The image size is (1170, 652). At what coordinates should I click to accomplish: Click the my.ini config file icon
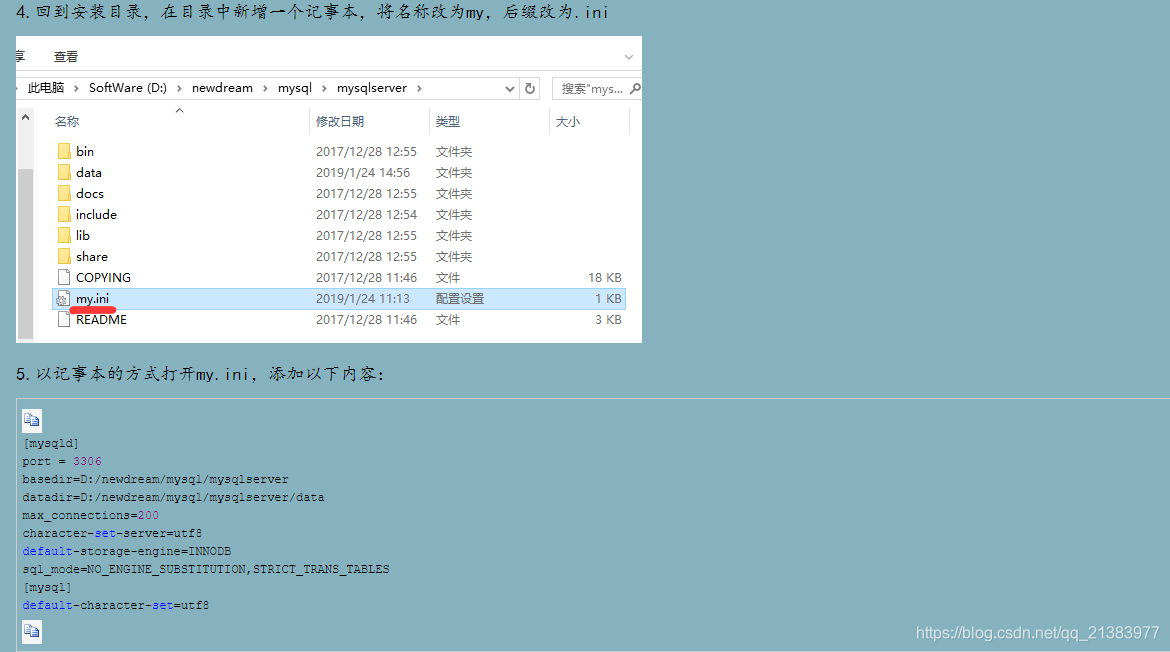[x=63, y=299]
